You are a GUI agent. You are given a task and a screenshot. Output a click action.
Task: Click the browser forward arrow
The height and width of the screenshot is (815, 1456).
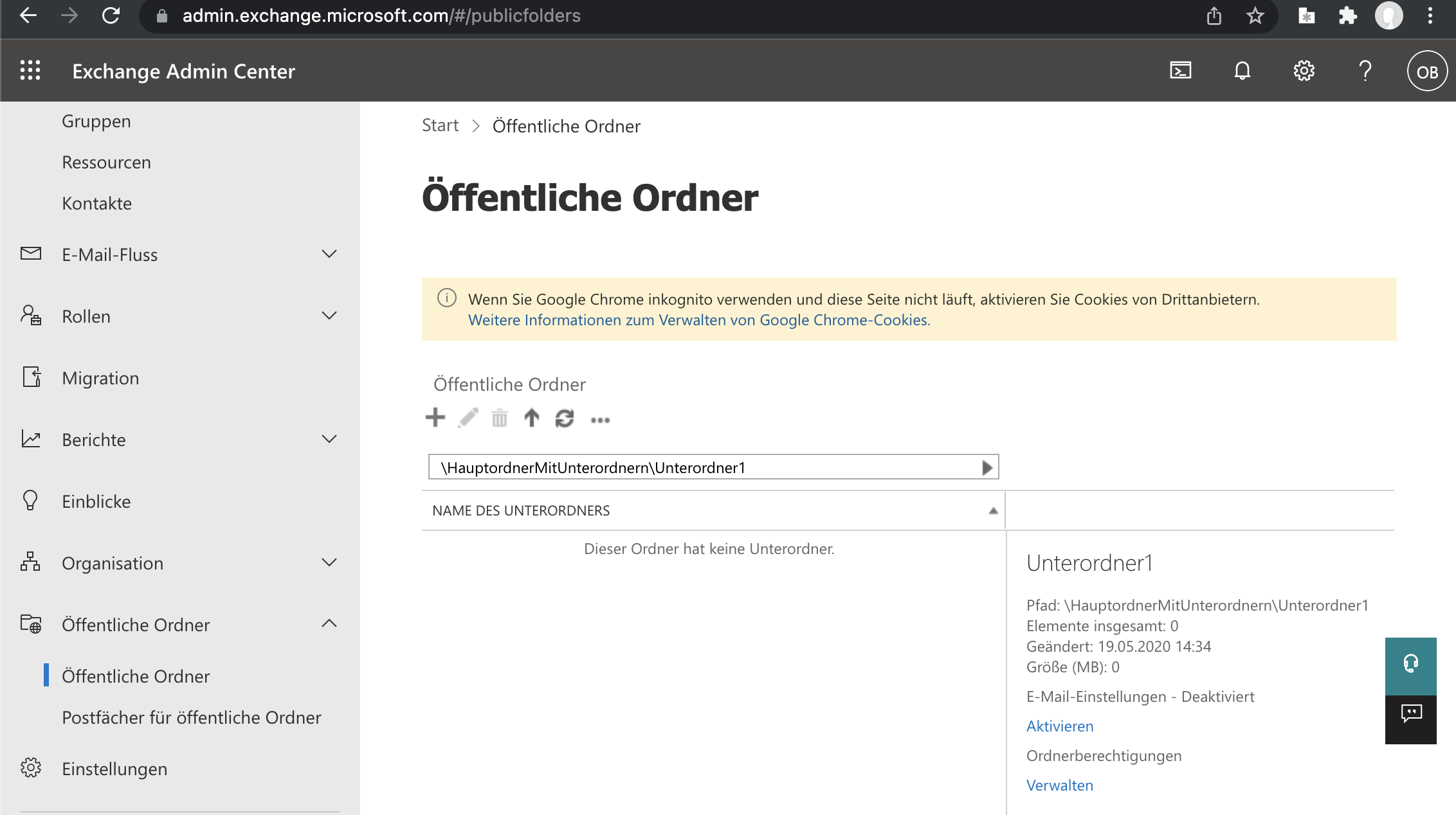[69, 15]
